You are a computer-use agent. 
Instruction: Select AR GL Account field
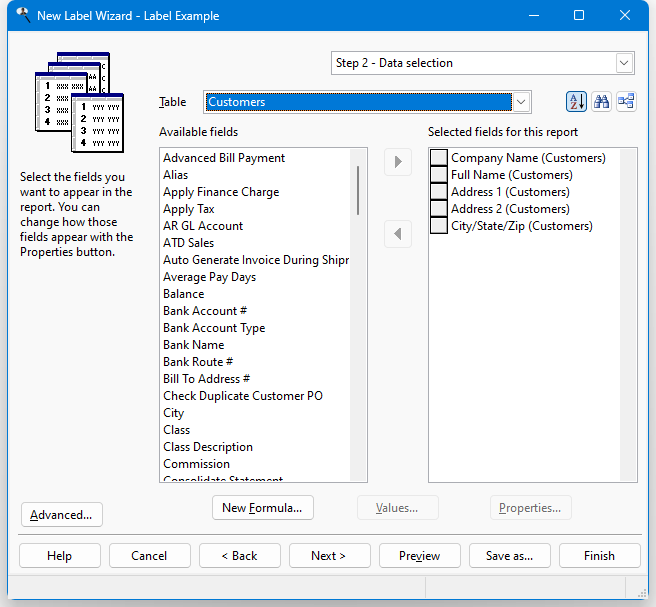(203, 226)
